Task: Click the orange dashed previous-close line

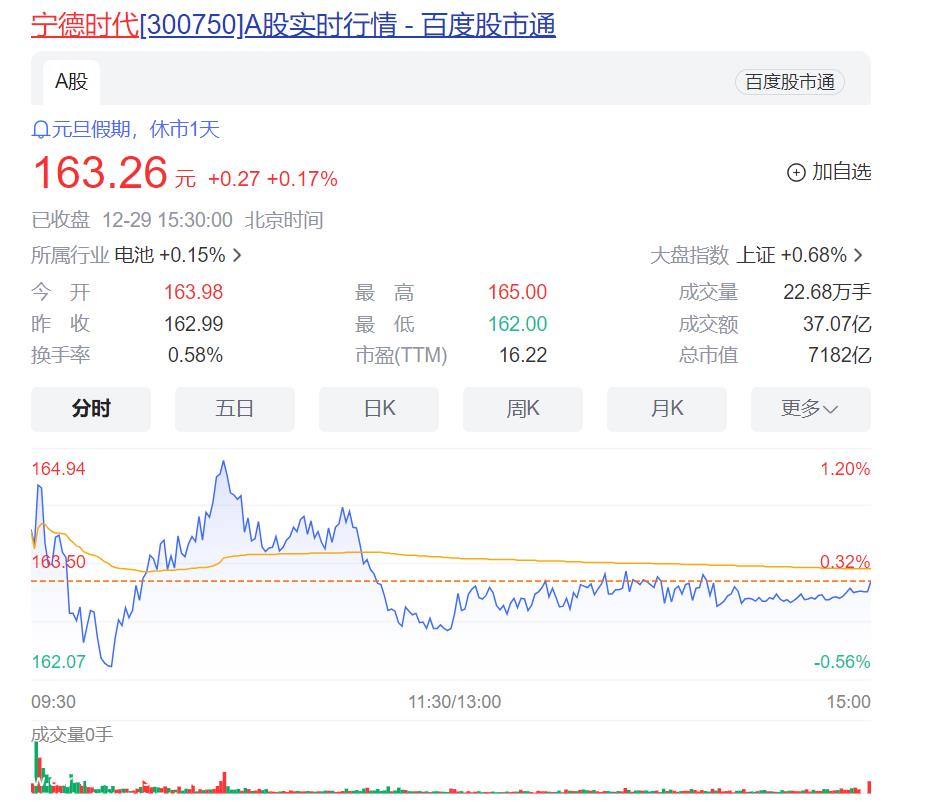Action: pos(451,581)
